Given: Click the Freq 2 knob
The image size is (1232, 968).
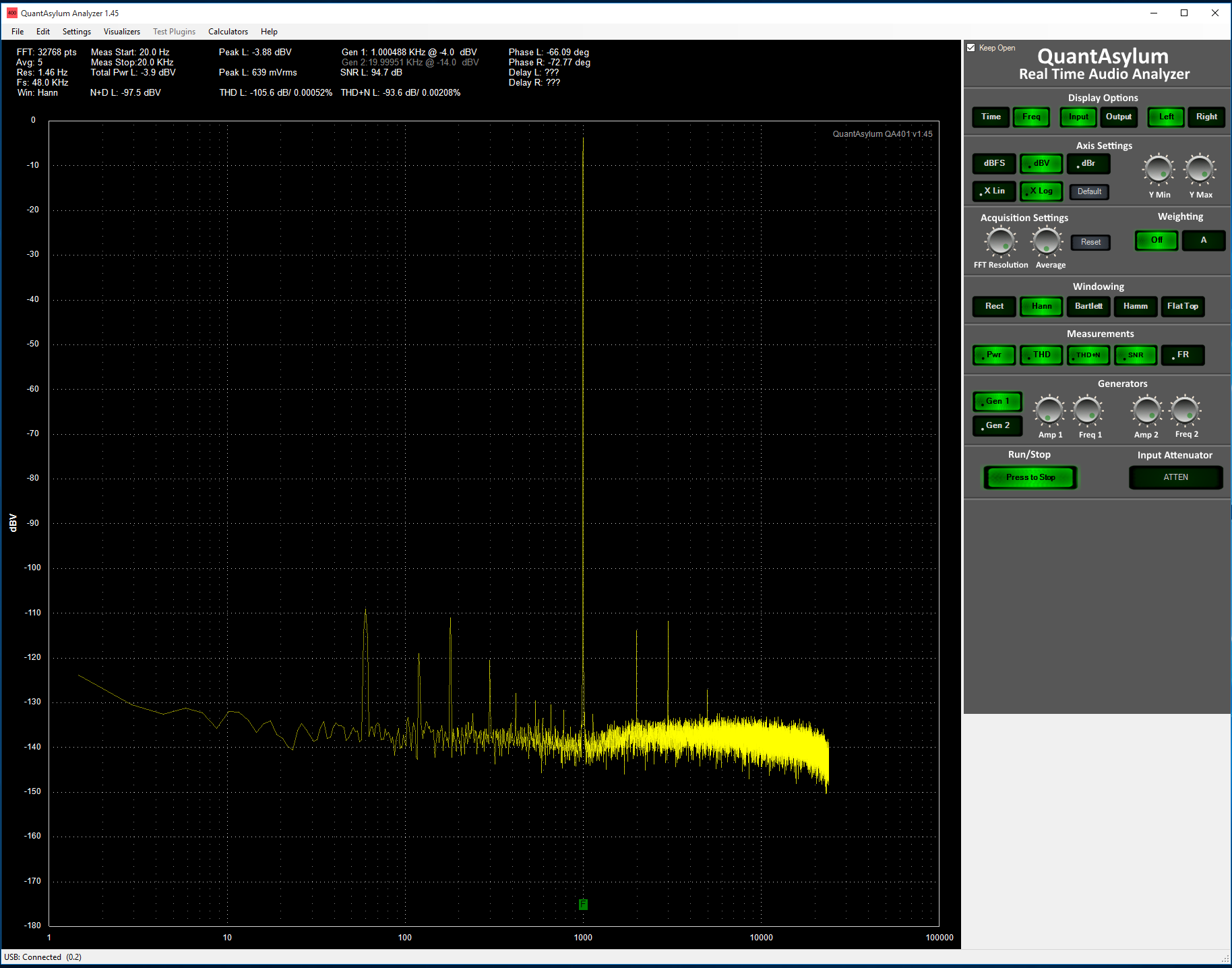Looking at the screenshot, I should [x=1185, y=411].
